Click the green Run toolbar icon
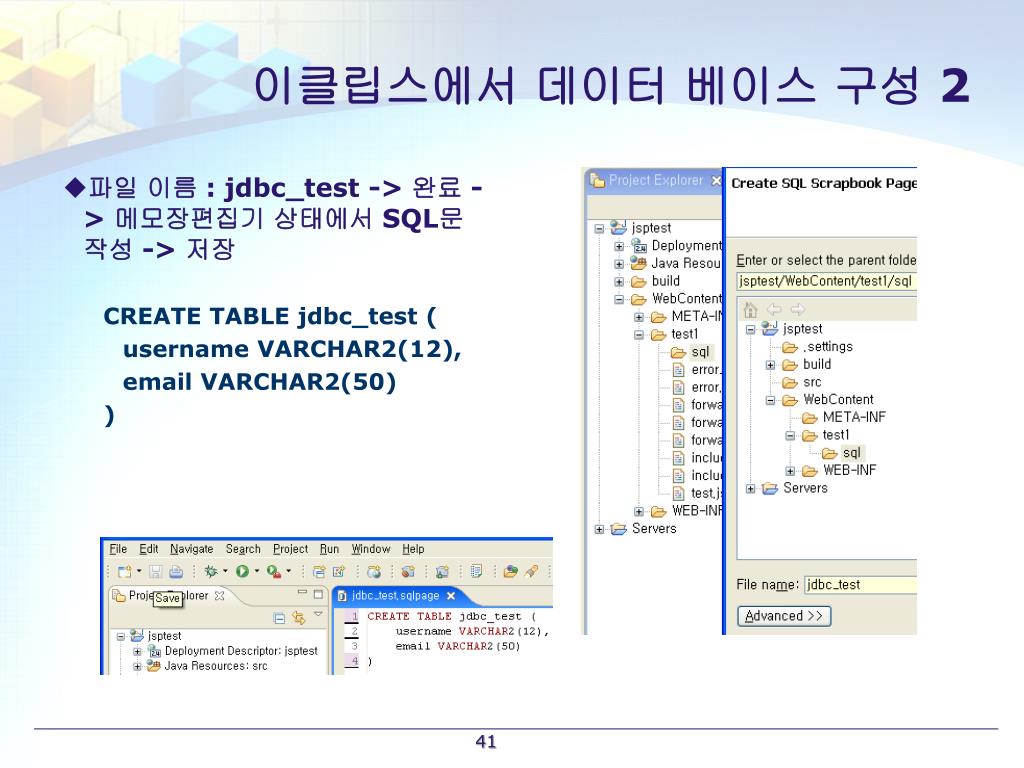The width and height of the screenshot is (1024, 768). (242, 571)
